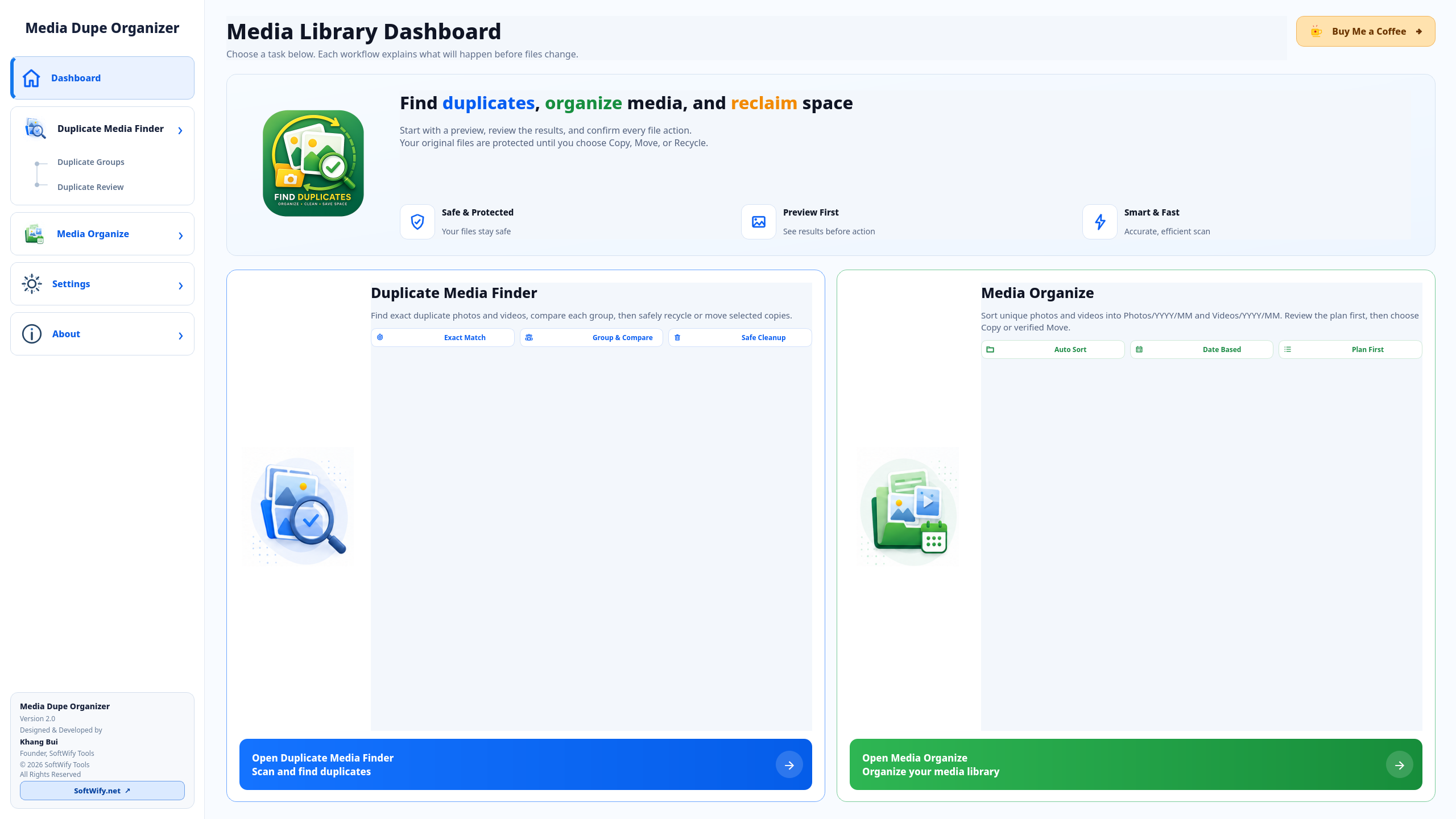The width and height of the screenshot is (1456, 819).
Task: Click the Group & Compare icon
Action: point(529,337)
